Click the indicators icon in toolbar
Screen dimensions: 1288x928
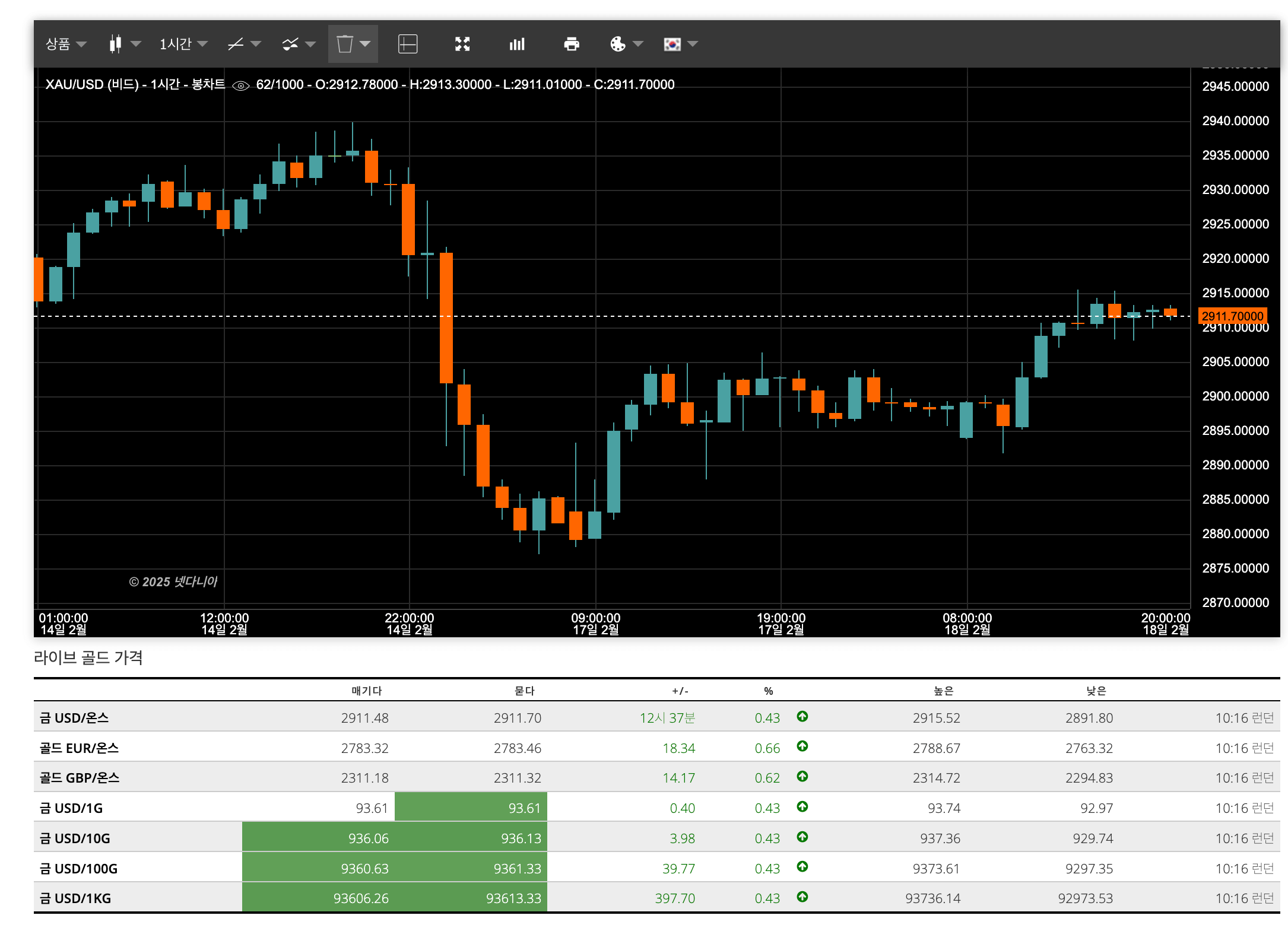coord(290,44)
